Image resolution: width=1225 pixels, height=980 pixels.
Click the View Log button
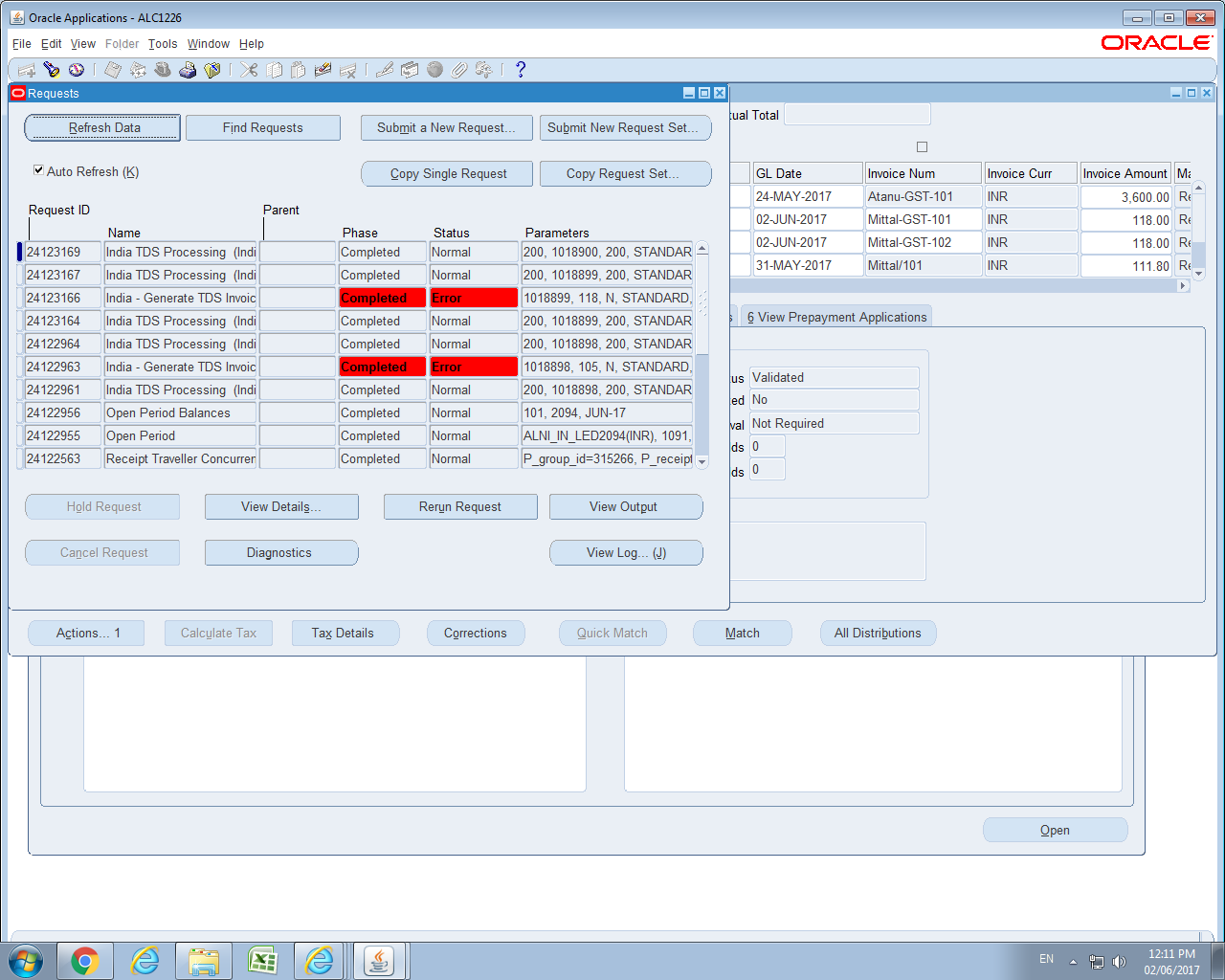pyautogui.click(x=625, y=552)
